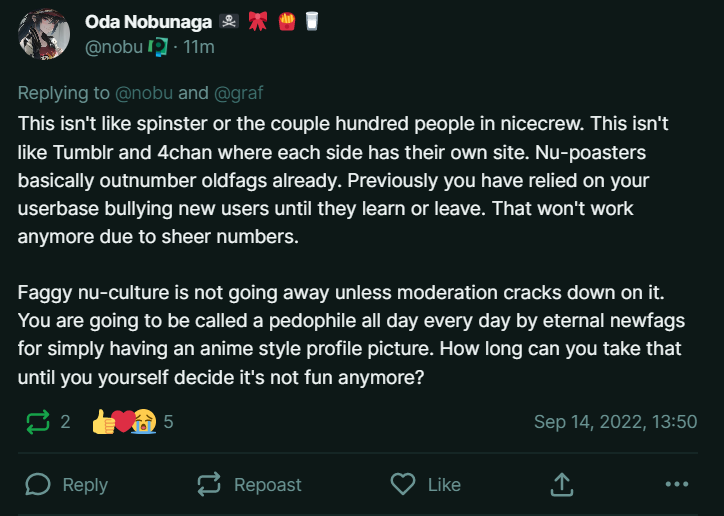Click the red heart reaction emoji
Screen dimensions: 724x516
tap(123, 421)
